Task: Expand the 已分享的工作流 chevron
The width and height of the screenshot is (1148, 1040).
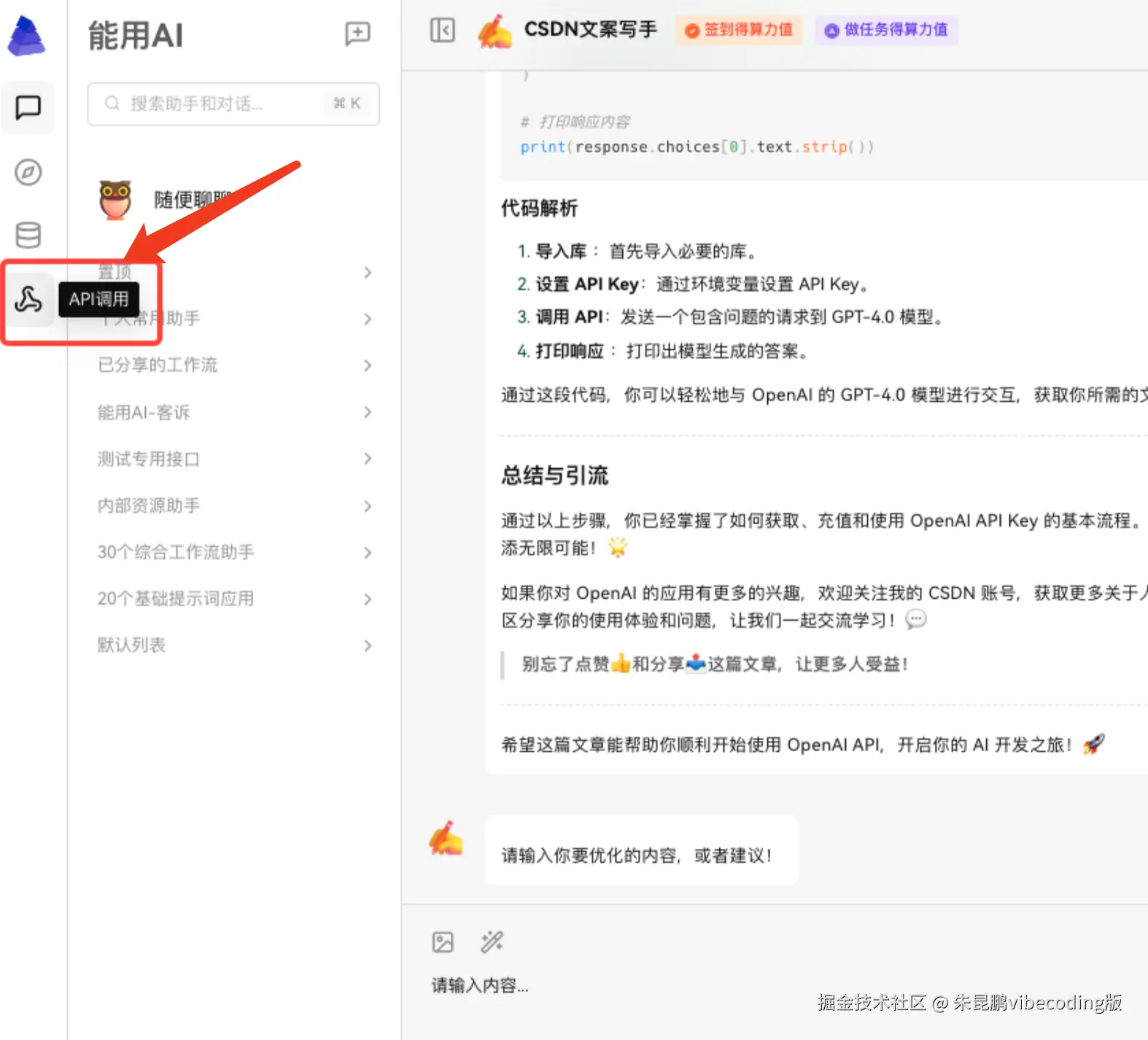Action: tap(368, 365)
